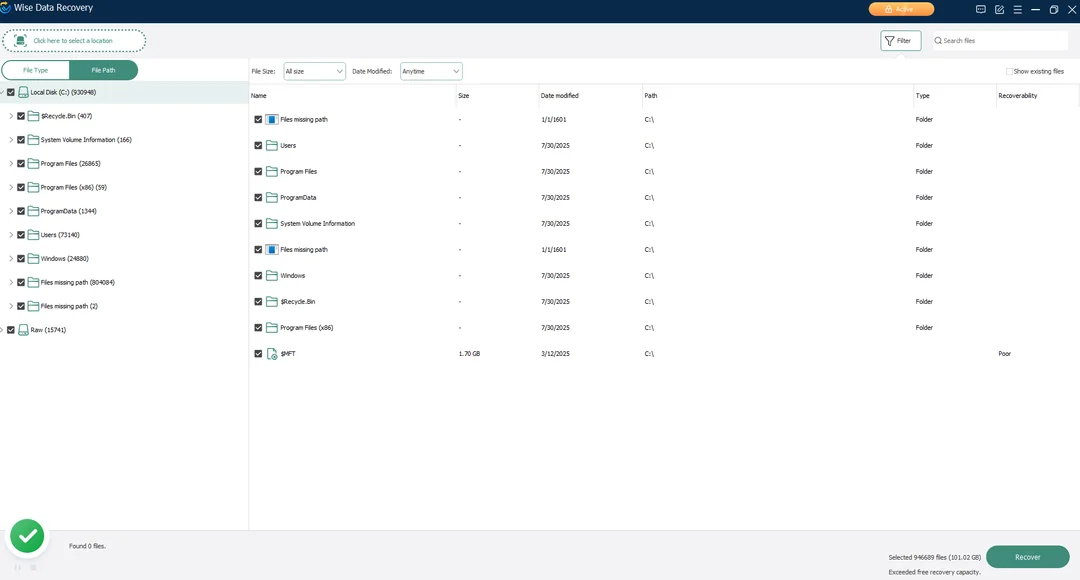1080x580 pixels.
Task: Expand Files missing path (2) tree node
Action: click(x=11, y=306)
